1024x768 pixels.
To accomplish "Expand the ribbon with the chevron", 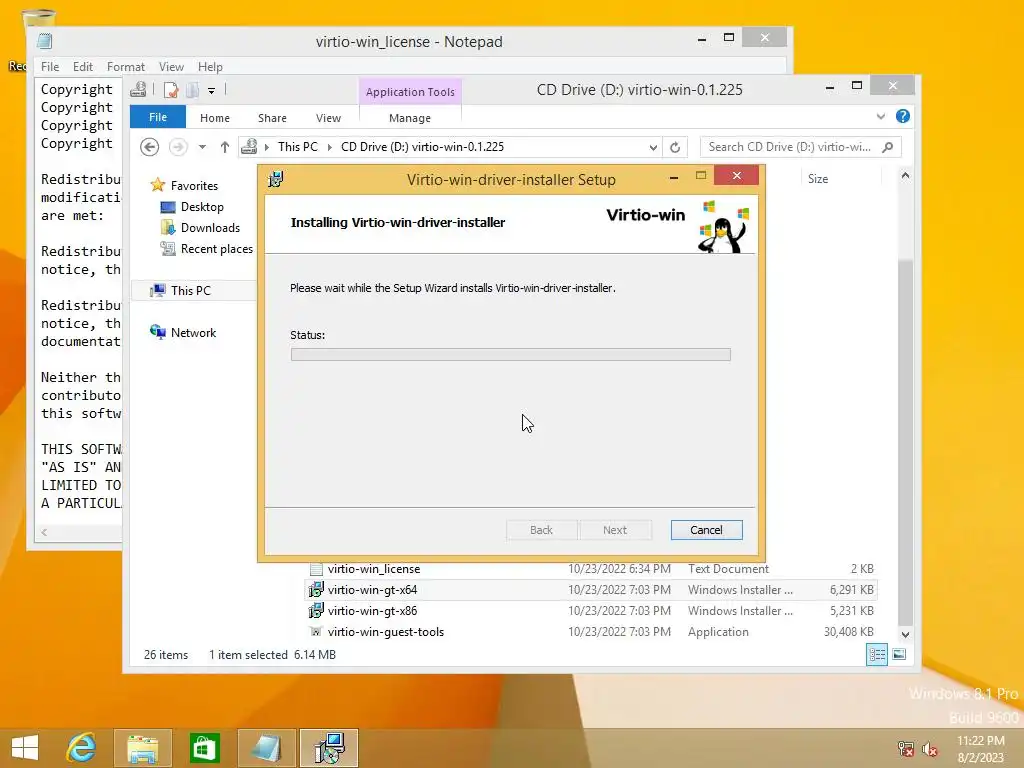I will [x=880, y=116].
